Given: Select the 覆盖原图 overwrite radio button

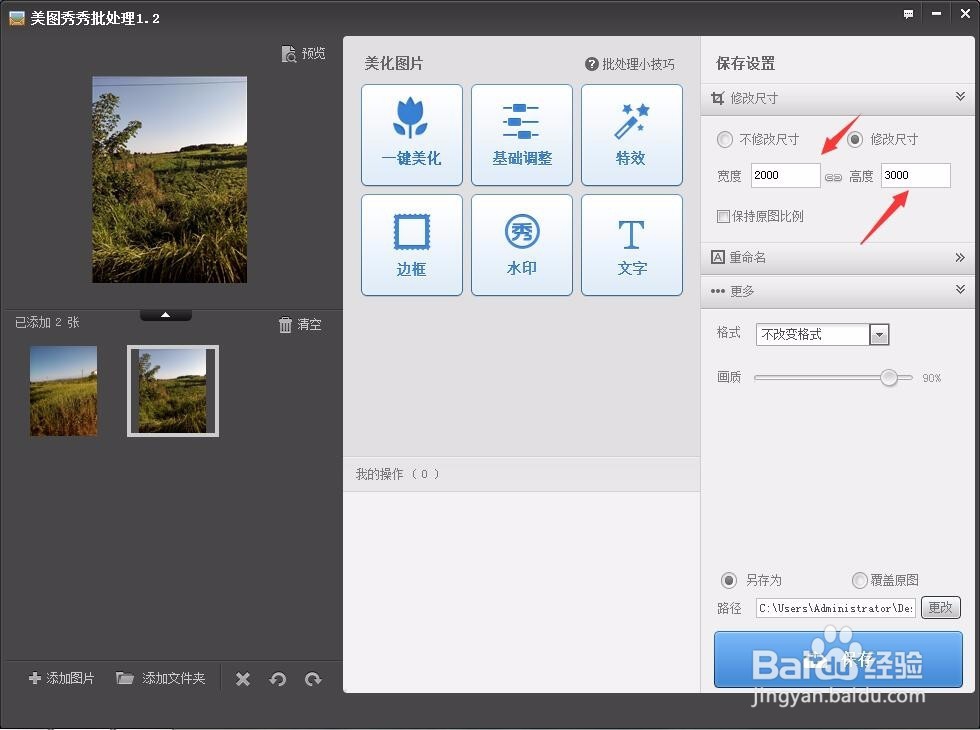Looking at the screenshot, I should click(860, 581).
